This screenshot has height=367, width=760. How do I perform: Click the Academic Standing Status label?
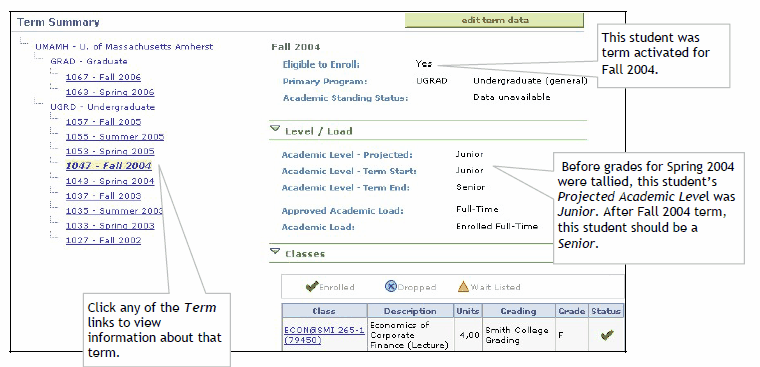346,98
